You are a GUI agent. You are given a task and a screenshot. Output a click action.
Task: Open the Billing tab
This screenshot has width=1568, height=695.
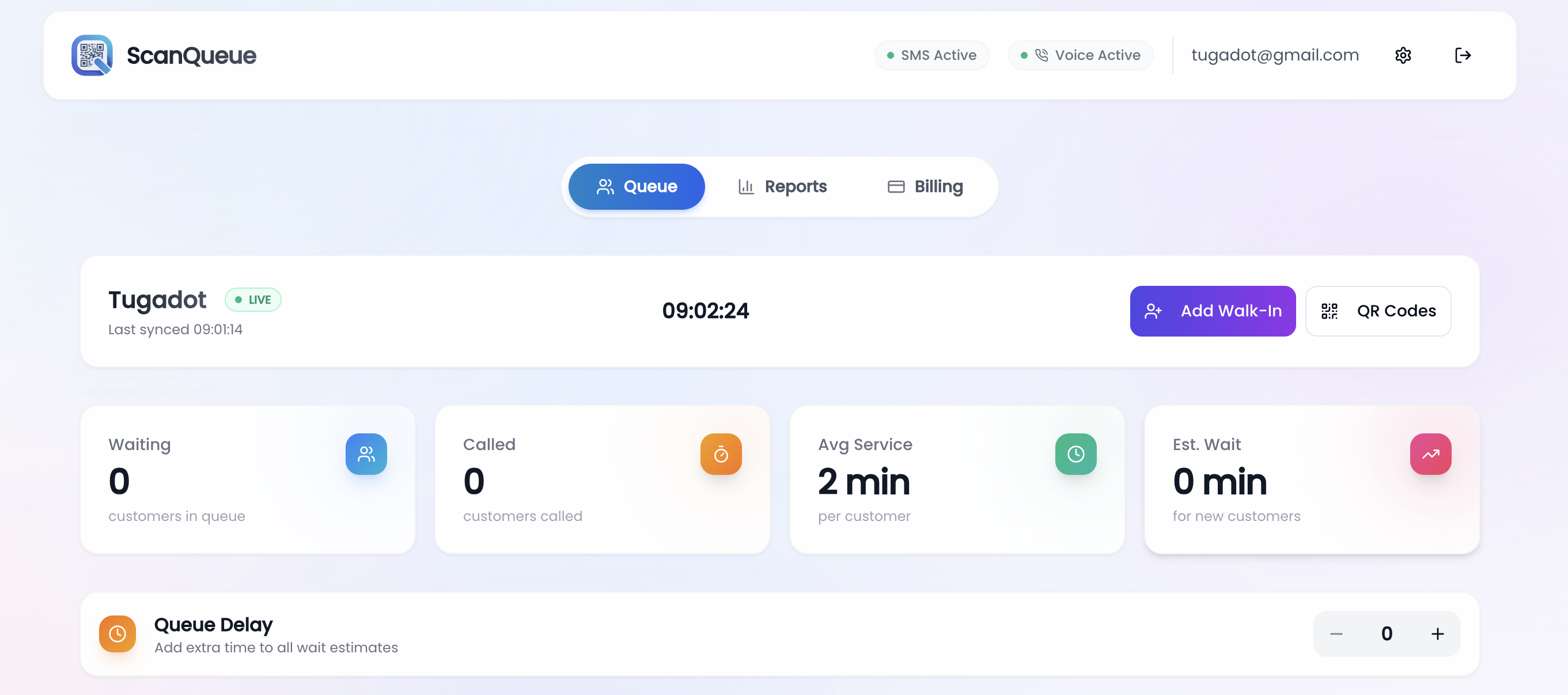925,186
